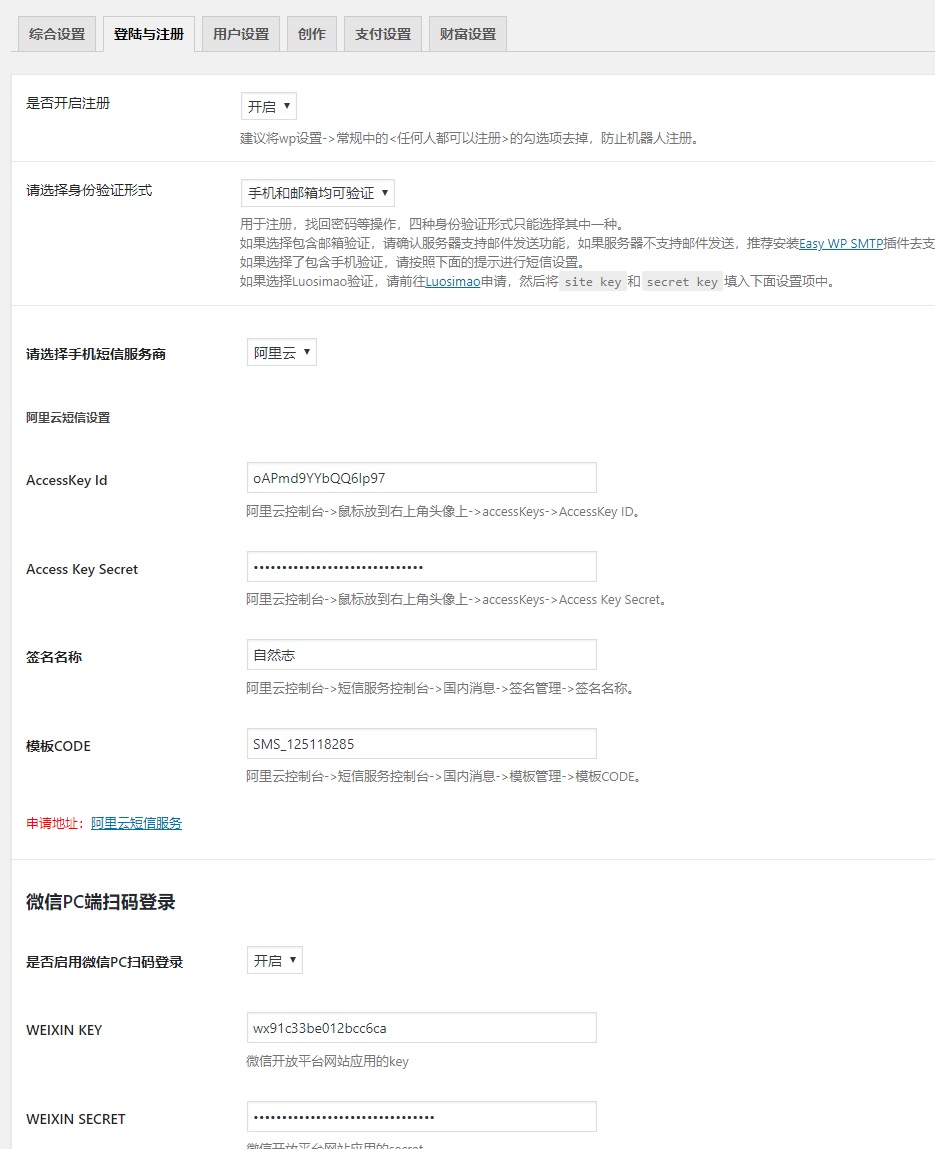Focus the 模板CODE input field
The width and height of the screenshot is (935, 1149).
[x=421, y=744]
